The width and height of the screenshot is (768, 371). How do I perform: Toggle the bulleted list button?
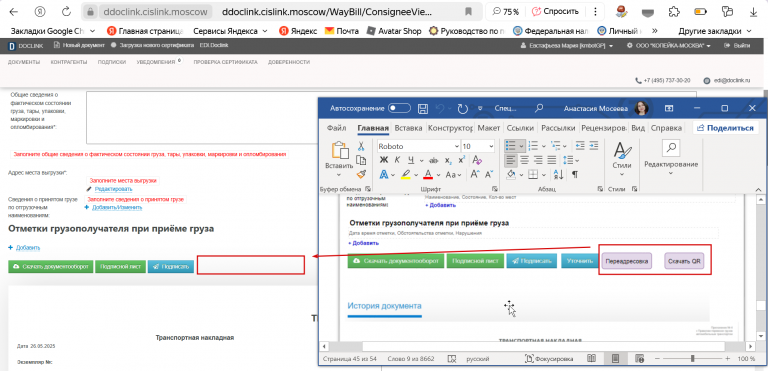[511, 146]
